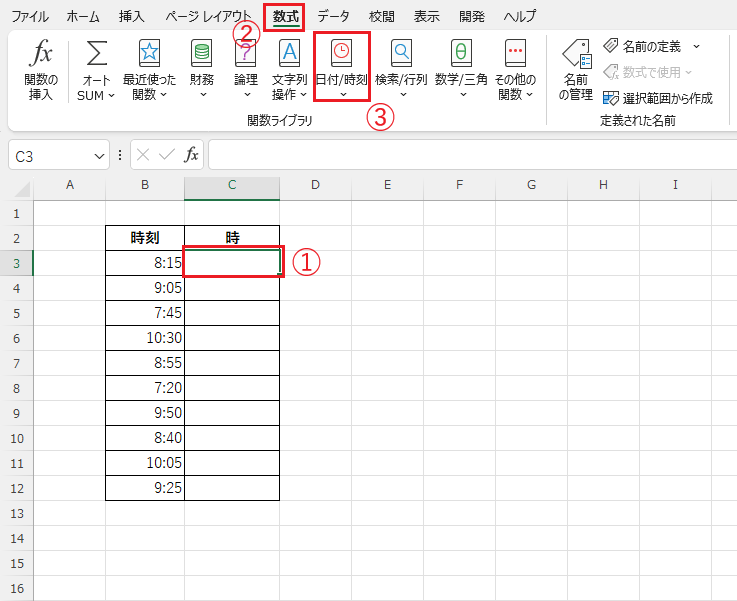Select the 時 header cell
The width and height of the screenshot is (737, 601).
point(232,238)
